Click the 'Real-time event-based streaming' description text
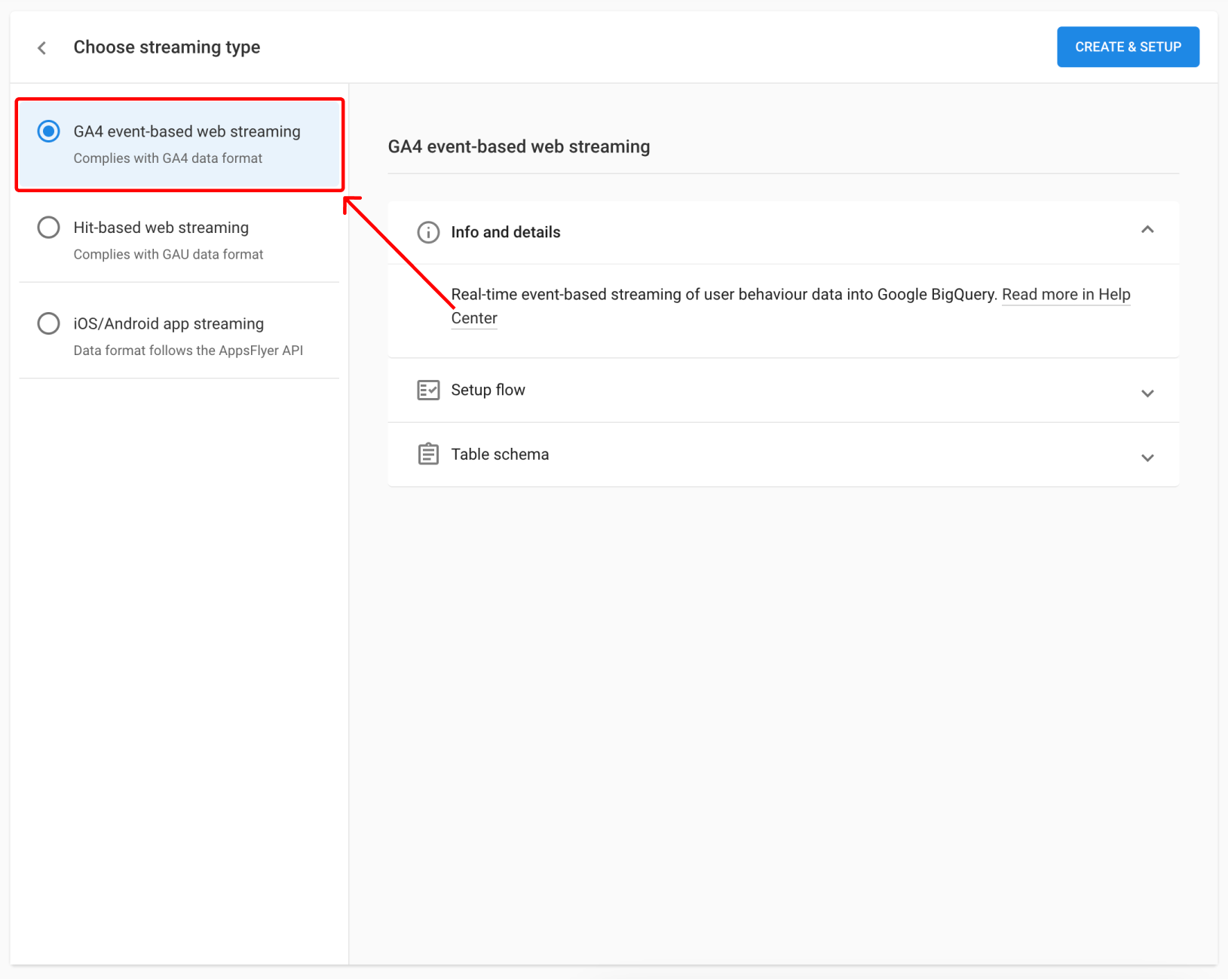 tap(724, 295)
